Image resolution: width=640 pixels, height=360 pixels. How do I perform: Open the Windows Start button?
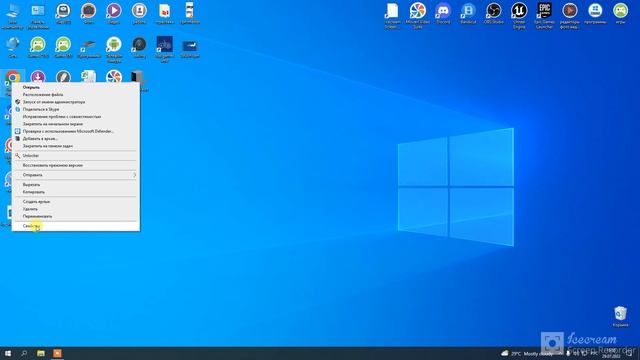[8, 353]
